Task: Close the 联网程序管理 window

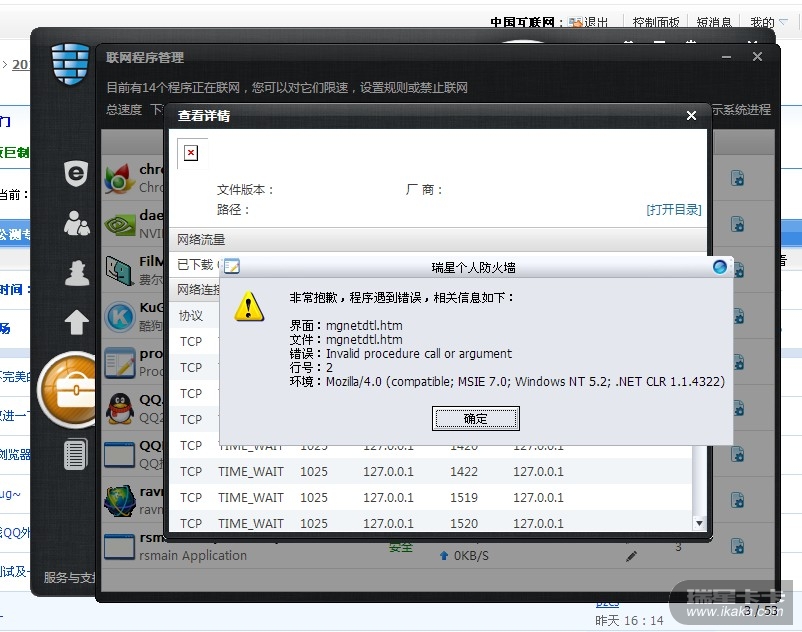Action: pos(758,56)
